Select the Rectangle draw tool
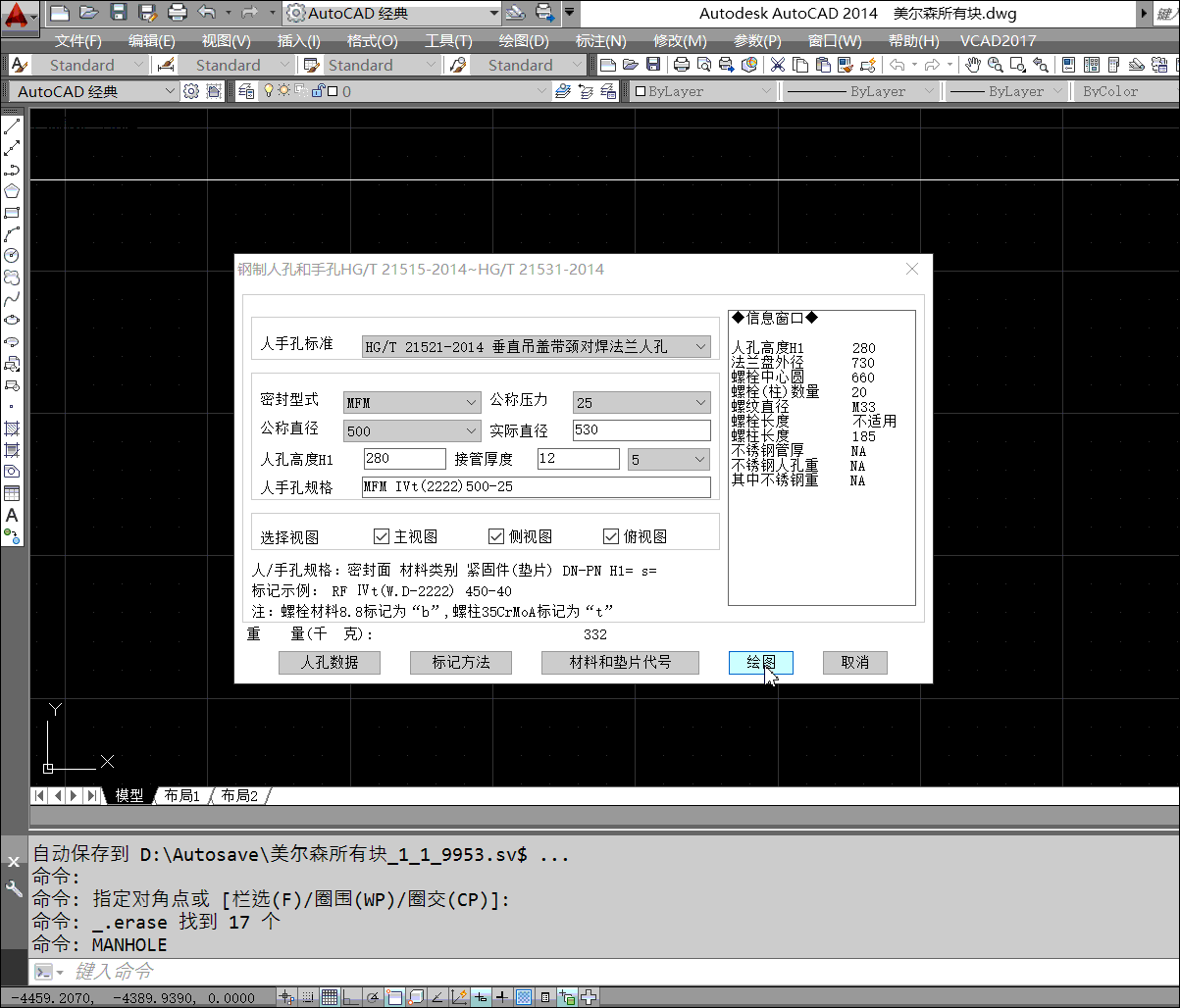Viewport: 1180px width, 1008px height. point(12,213)
